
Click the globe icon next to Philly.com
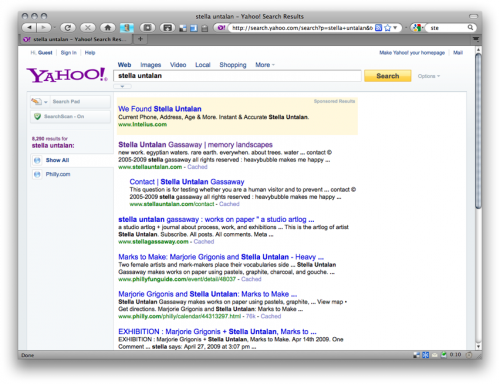[37, 174]
